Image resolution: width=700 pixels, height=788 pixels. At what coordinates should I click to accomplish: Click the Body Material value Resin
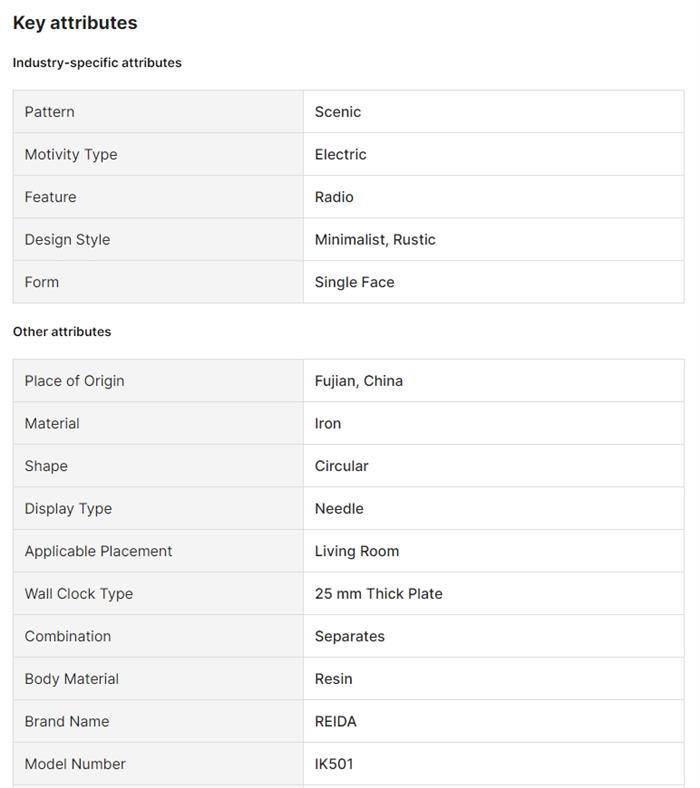tap(334, 679)
